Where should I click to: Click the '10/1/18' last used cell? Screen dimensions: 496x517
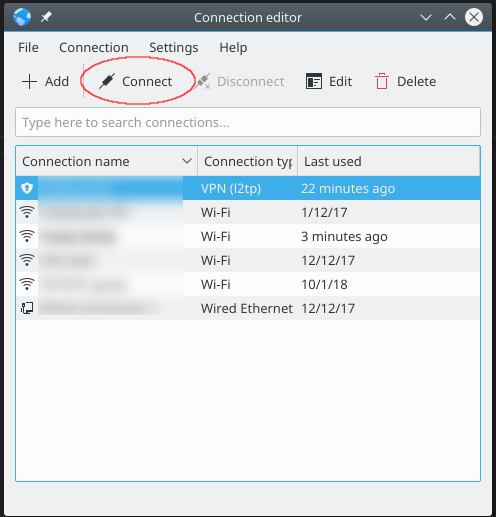coord(324,284)
